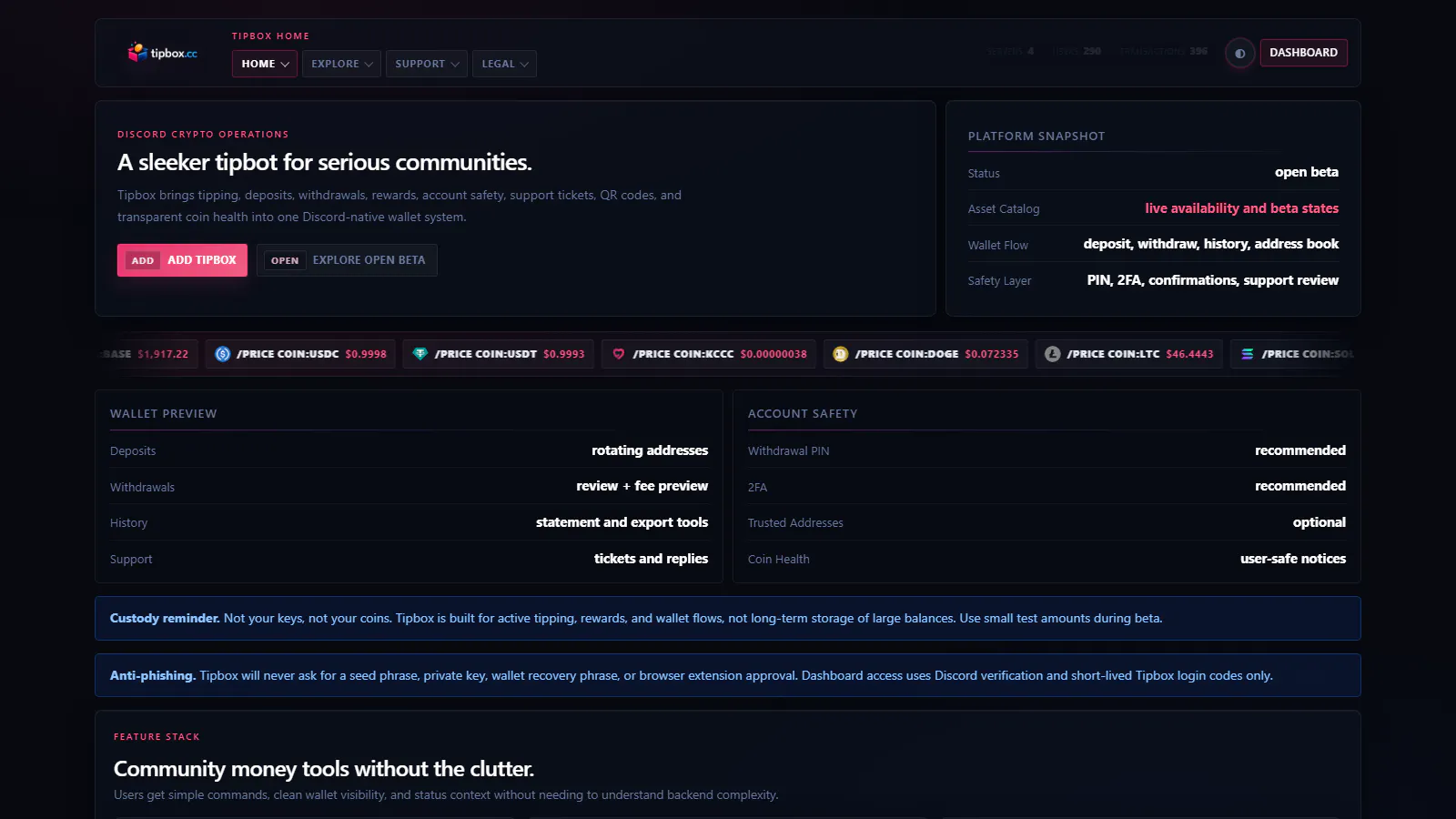Click the USDT Tether icon in ticker
Screen dimensions: 1456x819
pyautogui.click(x=420, y=354)
